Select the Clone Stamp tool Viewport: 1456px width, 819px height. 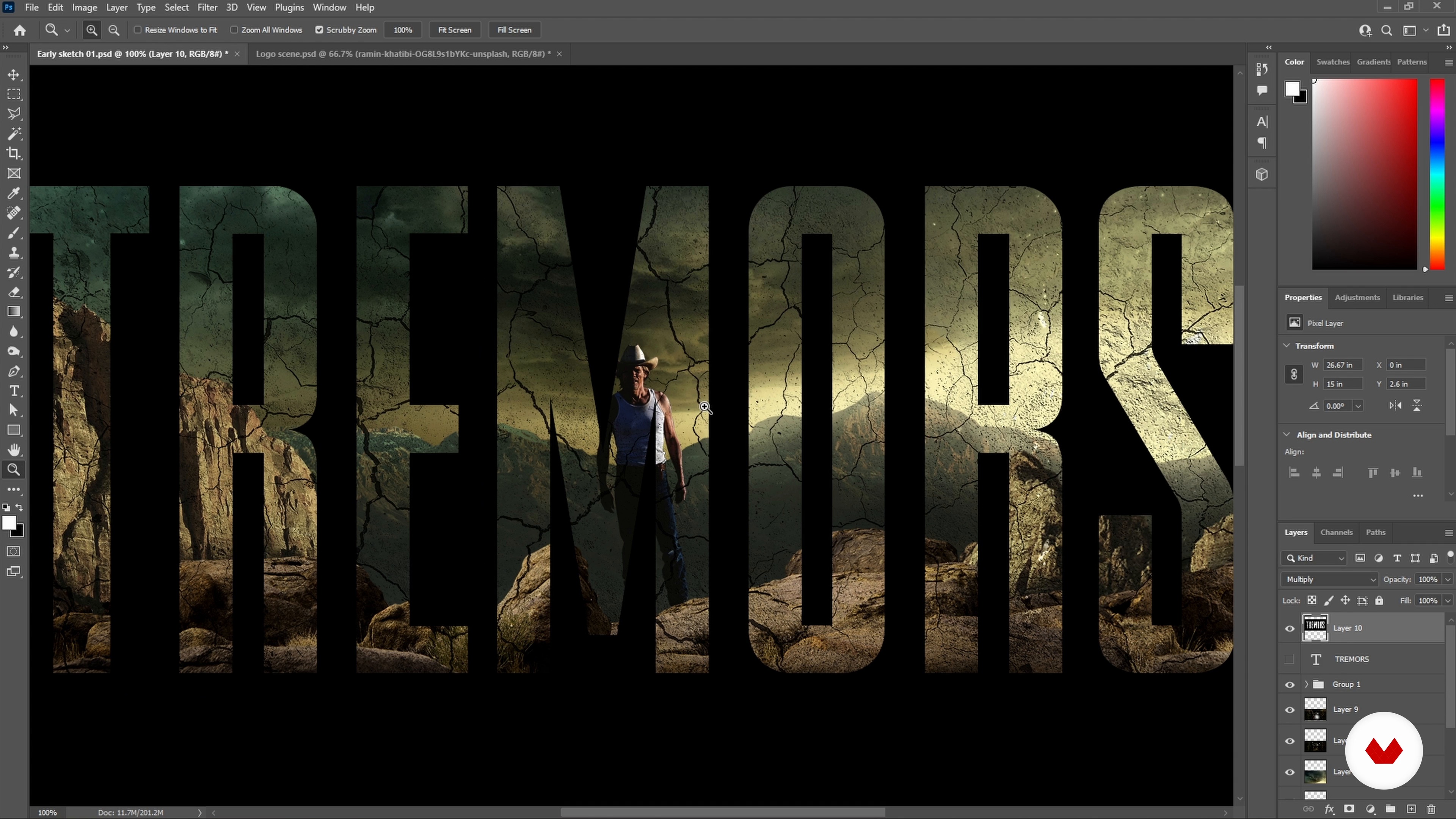pyautogui.click(x=14, y=252)
